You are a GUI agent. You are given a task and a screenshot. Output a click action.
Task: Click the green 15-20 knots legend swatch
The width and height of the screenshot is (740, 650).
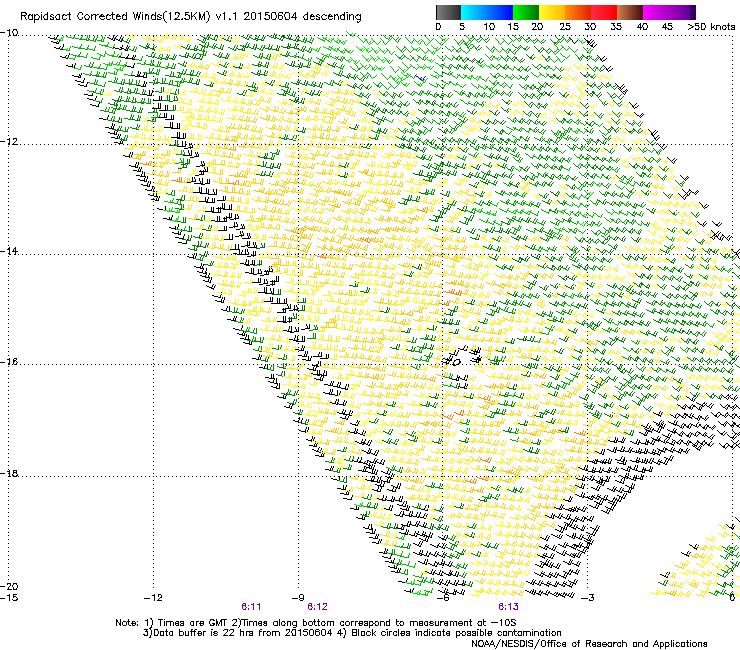pyautogui.click(x=526, y=12)
